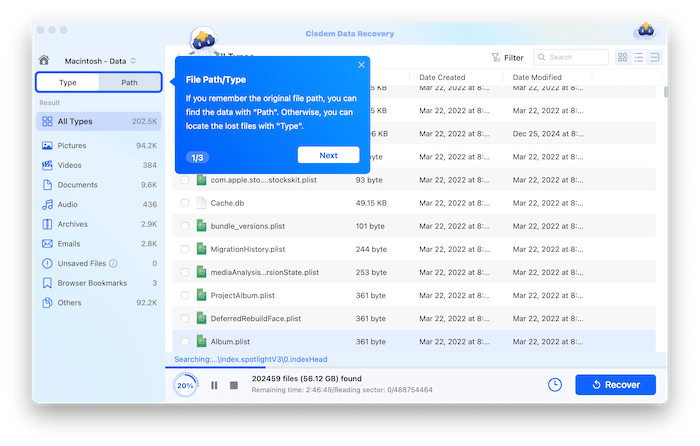Open the Emails category
Viewport: 700px width, 446px height.
pyautogui.click(x=70, y=243)
